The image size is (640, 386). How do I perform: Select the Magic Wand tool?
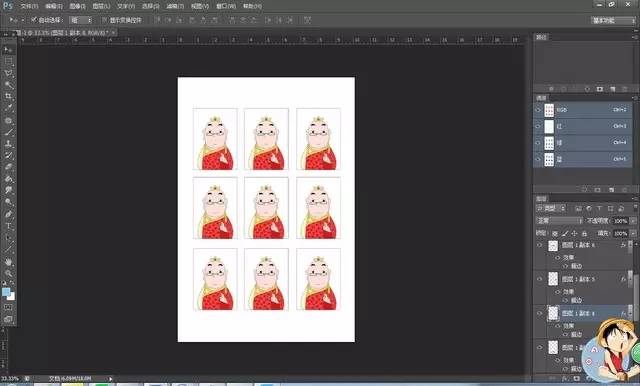point(8,85)
